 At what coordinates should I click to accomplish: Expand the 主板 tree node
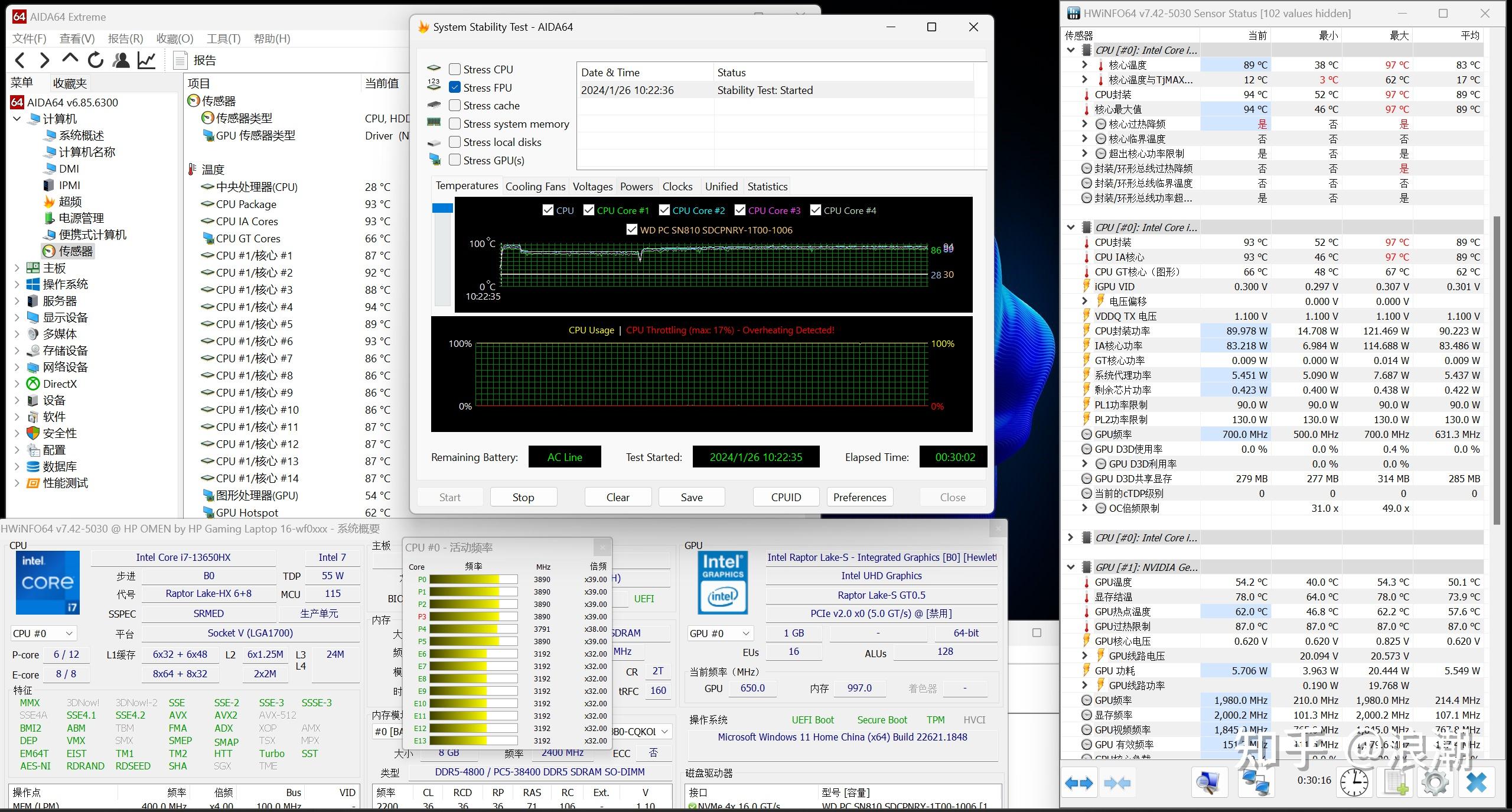pos(17,268)
